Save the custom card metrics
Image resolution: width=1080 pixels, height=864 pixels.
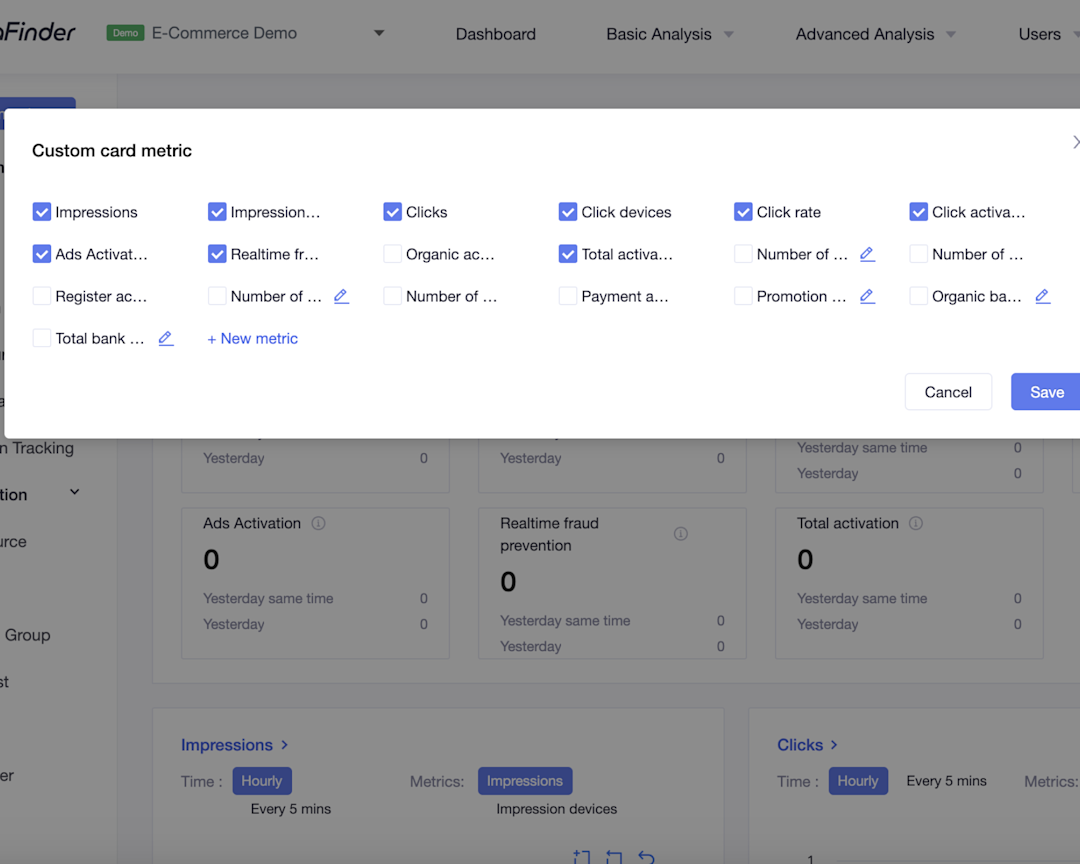coord(1046,392)
